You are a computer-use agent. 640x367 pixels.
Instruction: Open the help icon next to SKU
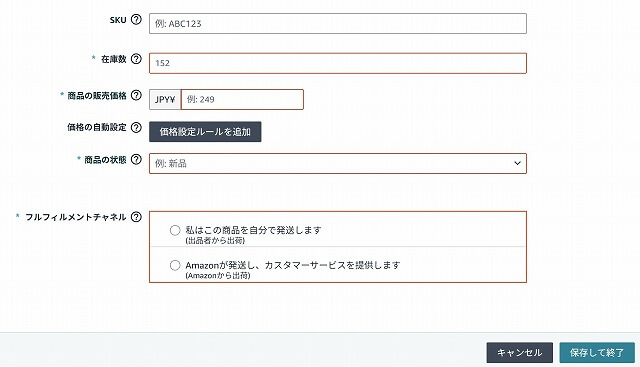[x=136, y=19]
